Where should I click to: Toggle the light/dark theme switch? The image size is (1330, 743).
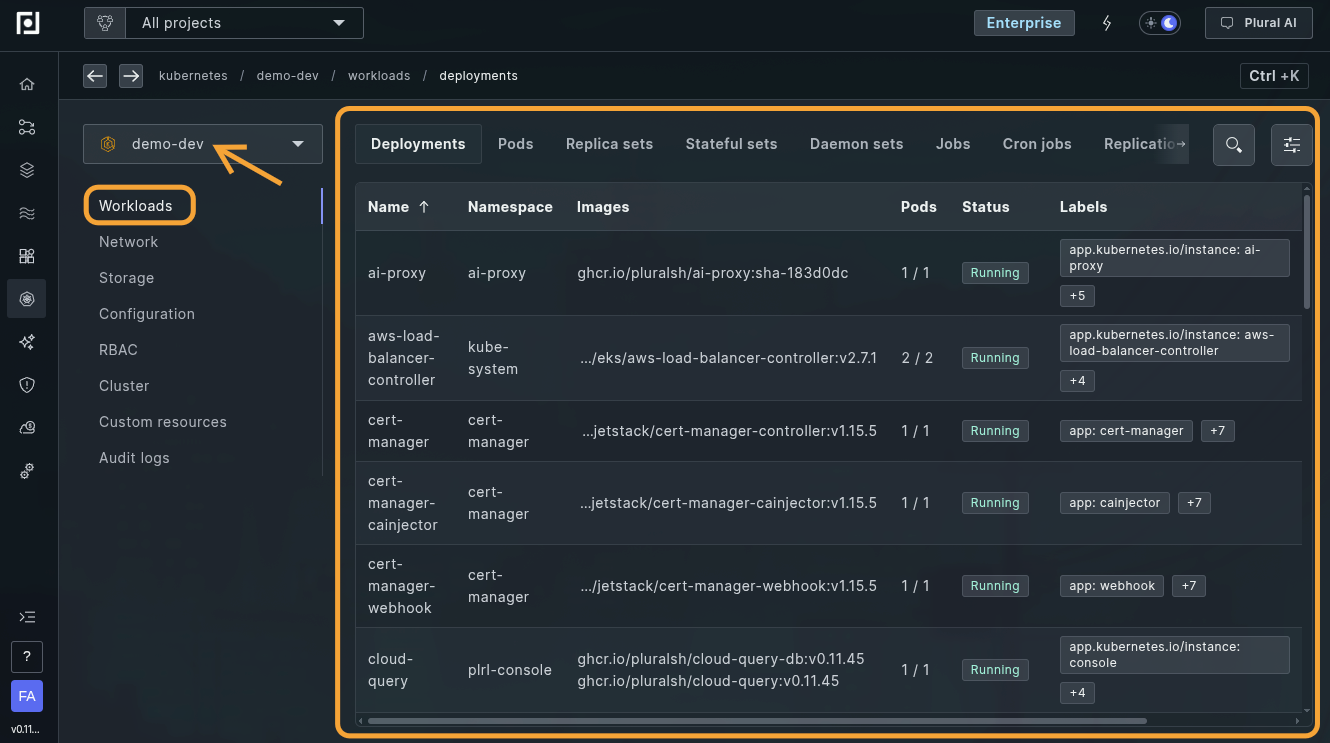(1159, 23)
